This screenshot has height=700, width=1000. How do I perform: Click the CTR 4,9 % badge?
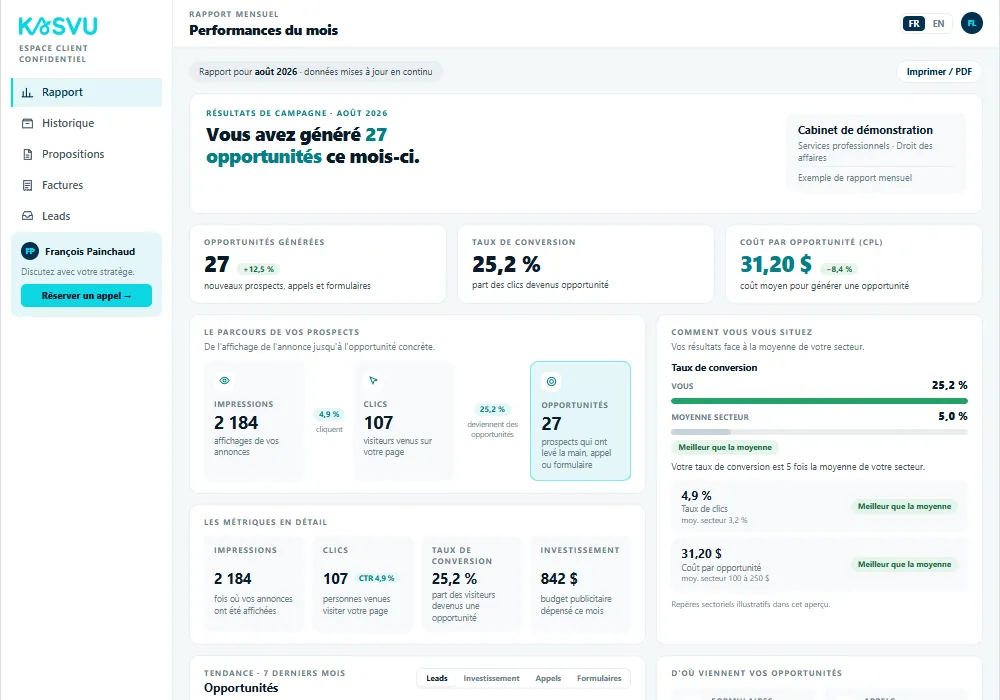376,578
